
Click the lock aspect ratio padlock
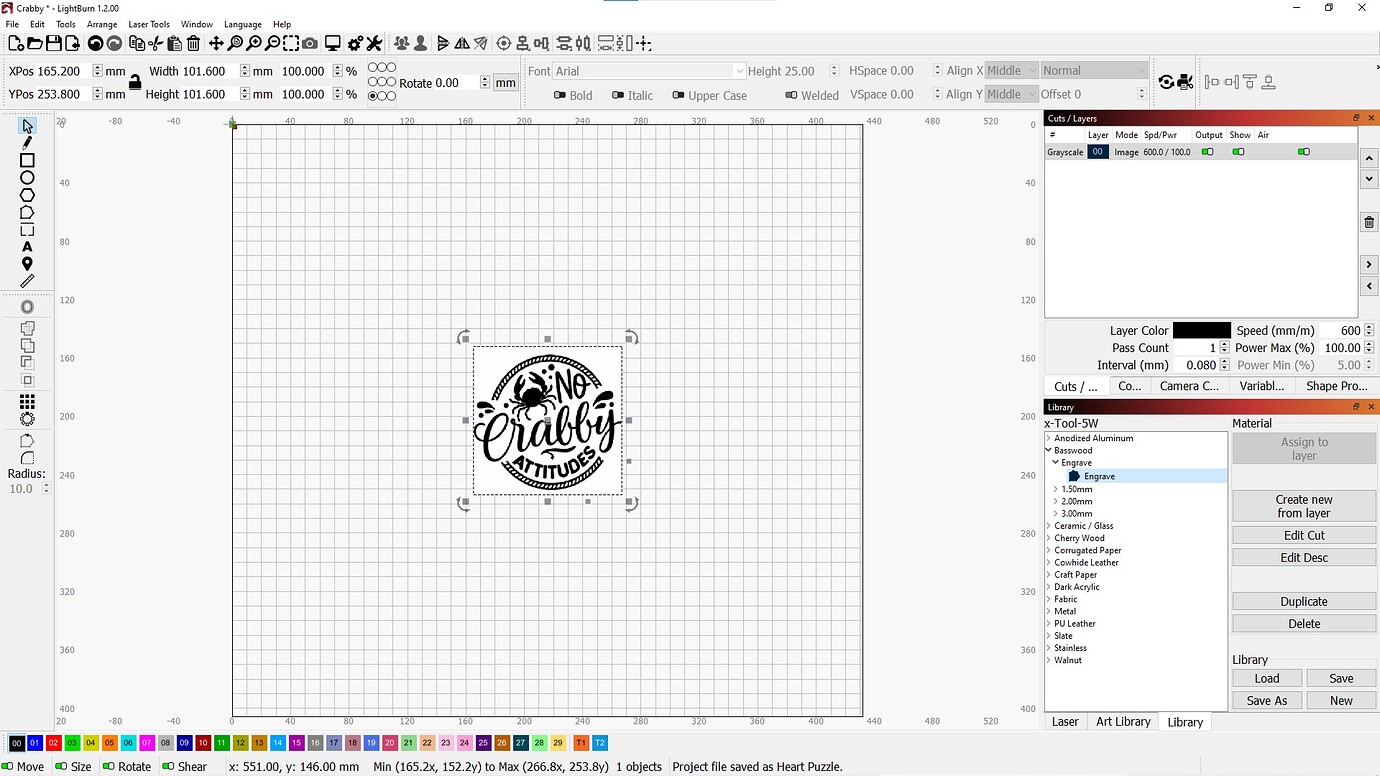pyautogui.click(x=135, y=83)
